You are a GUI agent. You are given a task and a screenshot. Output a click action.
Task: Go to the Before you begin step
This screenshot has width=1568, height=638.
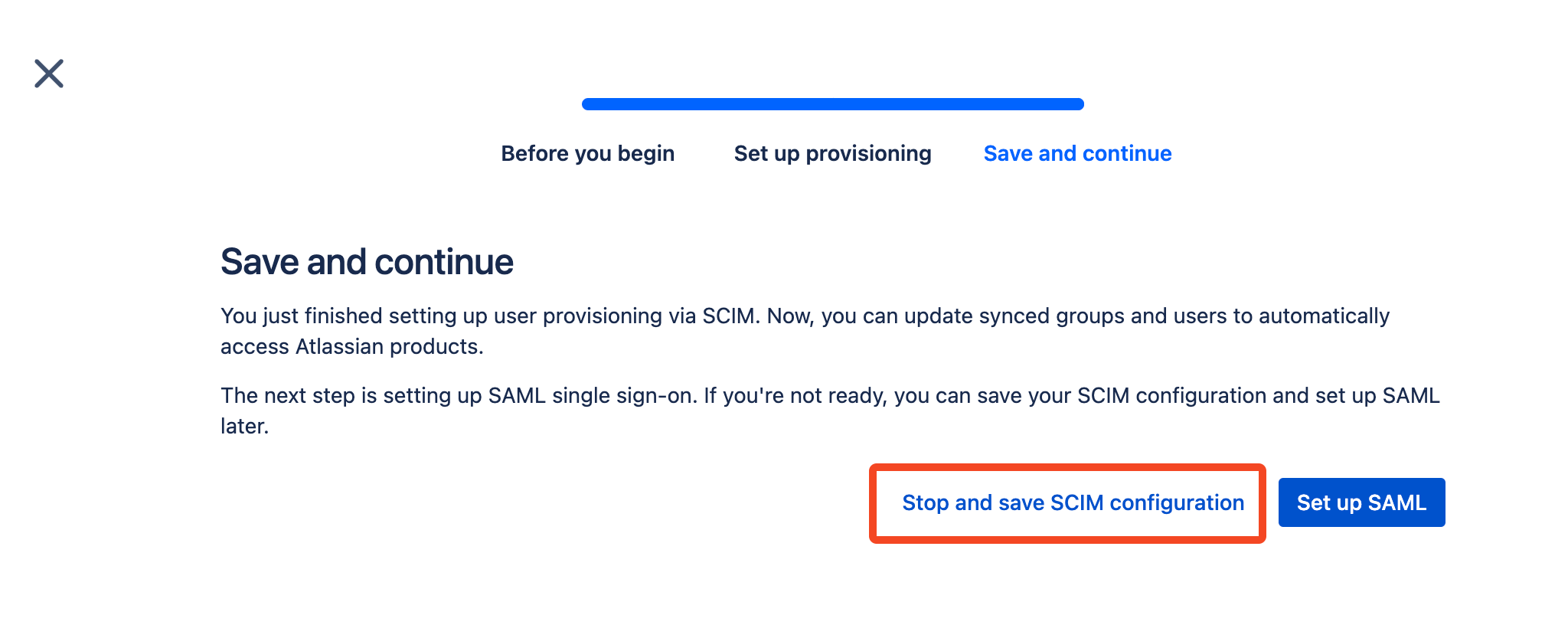click(587, 153)
